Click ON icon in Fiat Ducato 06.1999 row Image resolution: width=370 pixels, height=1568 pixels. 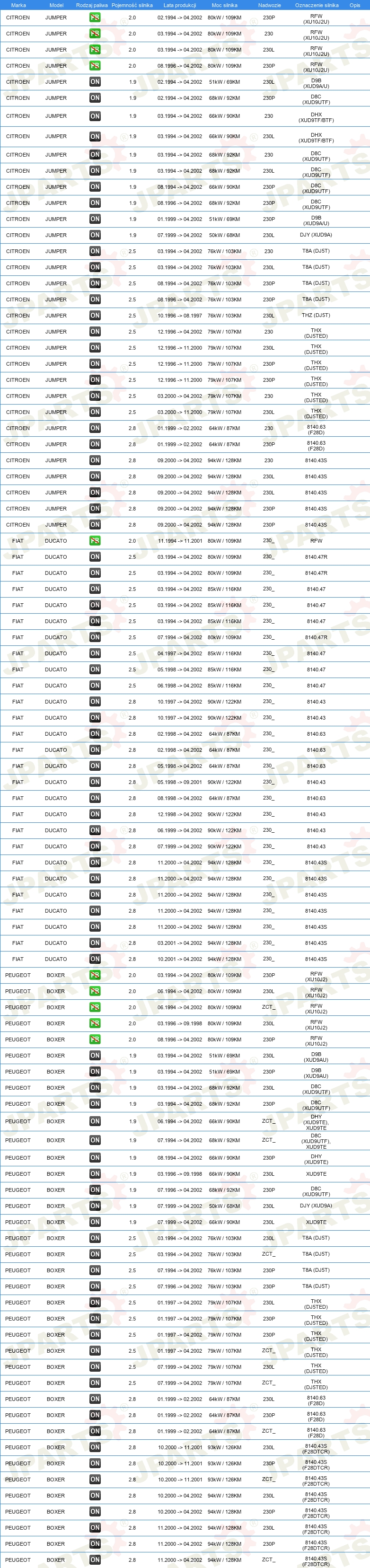[x=95, y=830]
